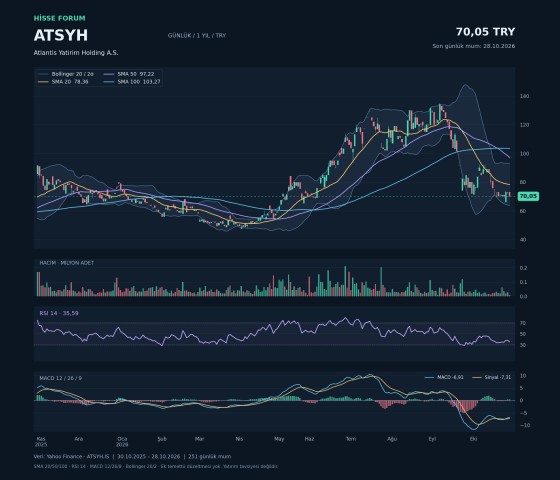Click the MACD axis -10 label
The image size is (560, 480).
point(524,425)
